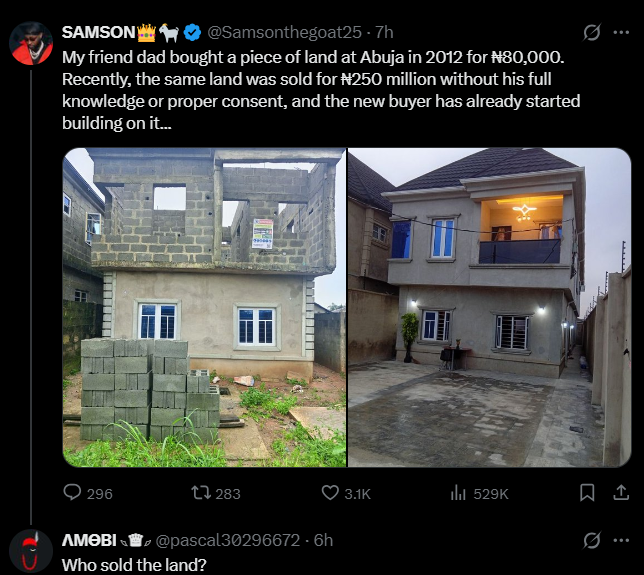Bookmark SAMSON's post
This screenshot has height=575, width=644.
coord(587,493)
